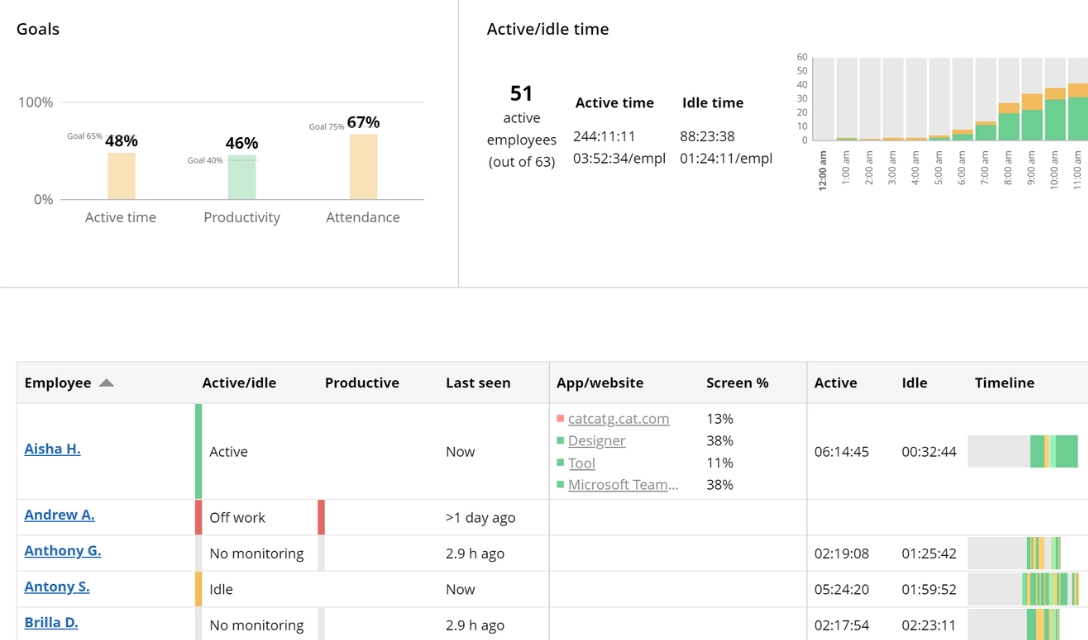Click the sort arrow beside Employee header
Viewport: 1088px width, 640px height.
pos(106,383)
